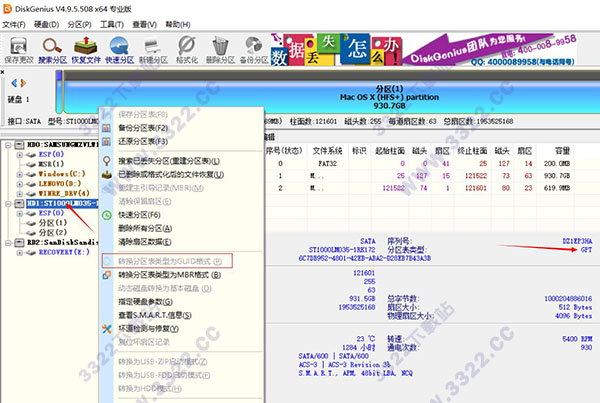The width and height of the screenshot is (600, 403).
Task: Click the 备份分区表 menu item icon
Action: [106, 128]
